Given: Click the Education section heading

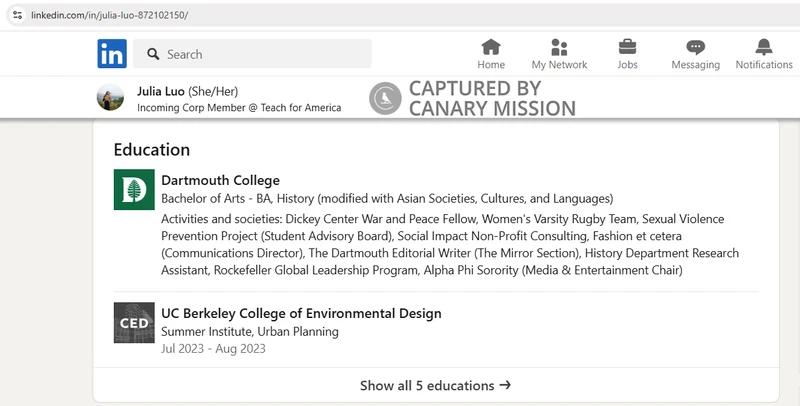Looking at the screenshot, I should [152, 150].
